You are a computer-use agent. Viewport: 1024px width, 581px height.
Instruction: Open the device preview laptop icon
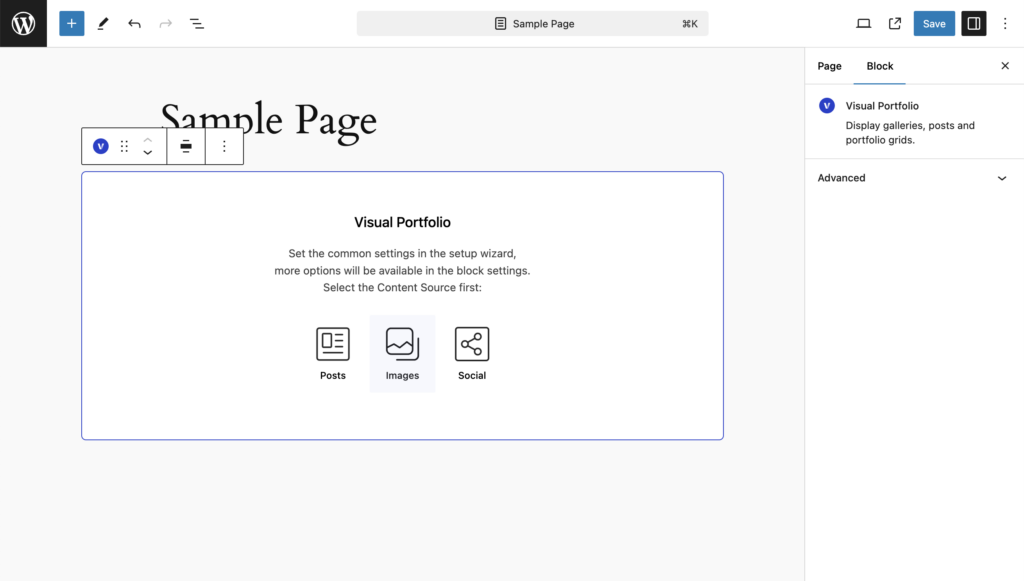(x=863, y=24)
